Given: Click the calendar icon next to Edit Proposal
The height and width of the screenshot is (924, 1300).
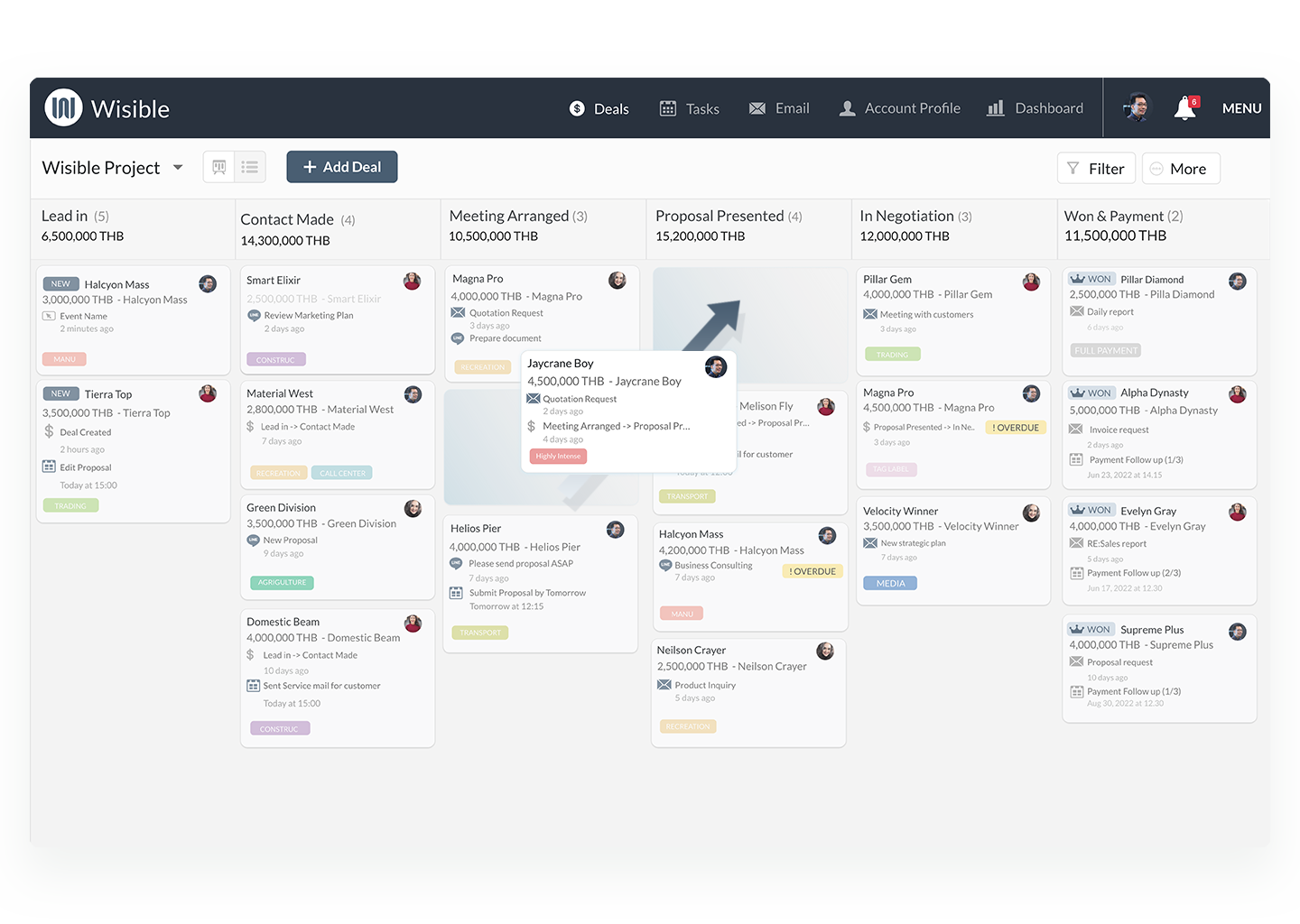Looking at the screenshot, I should [49, 467].
